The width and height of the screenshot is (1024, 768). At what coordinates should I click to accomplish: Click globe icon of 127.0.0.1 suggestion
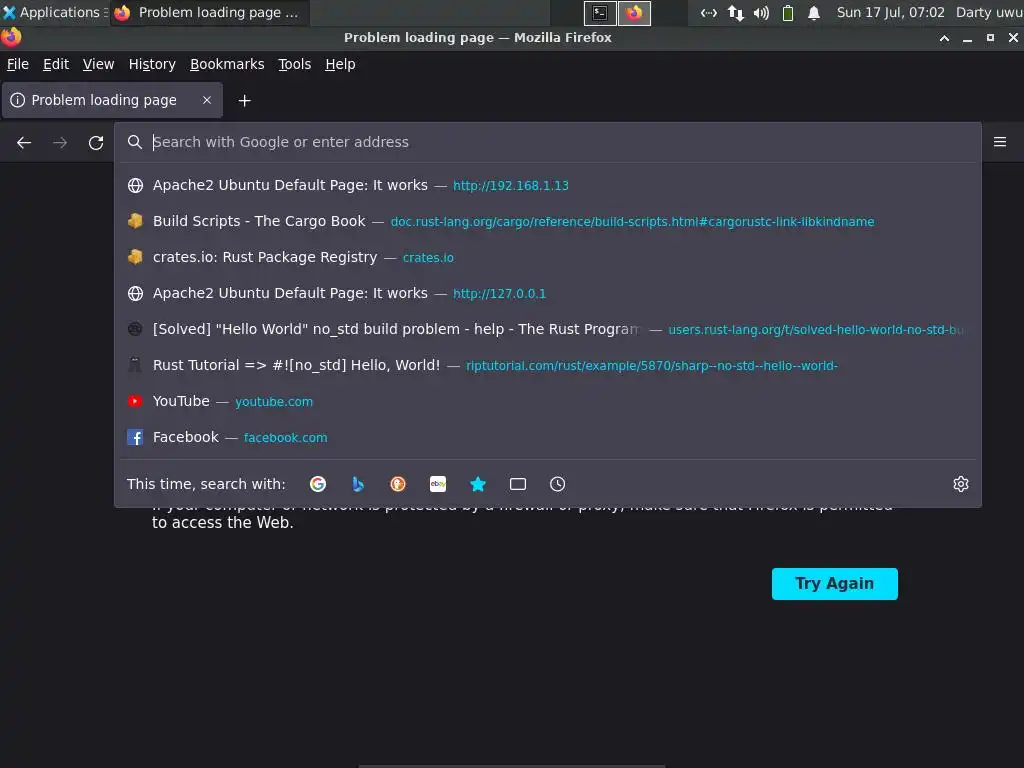[x=135, y=293]
